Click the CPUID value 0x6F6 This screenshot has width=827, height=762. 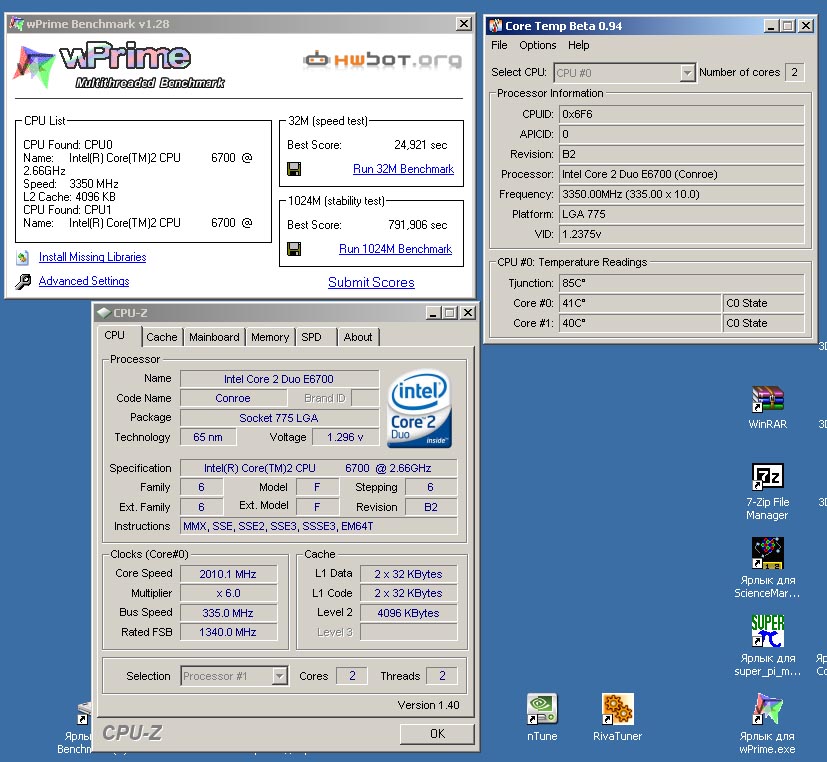[681, 114]
